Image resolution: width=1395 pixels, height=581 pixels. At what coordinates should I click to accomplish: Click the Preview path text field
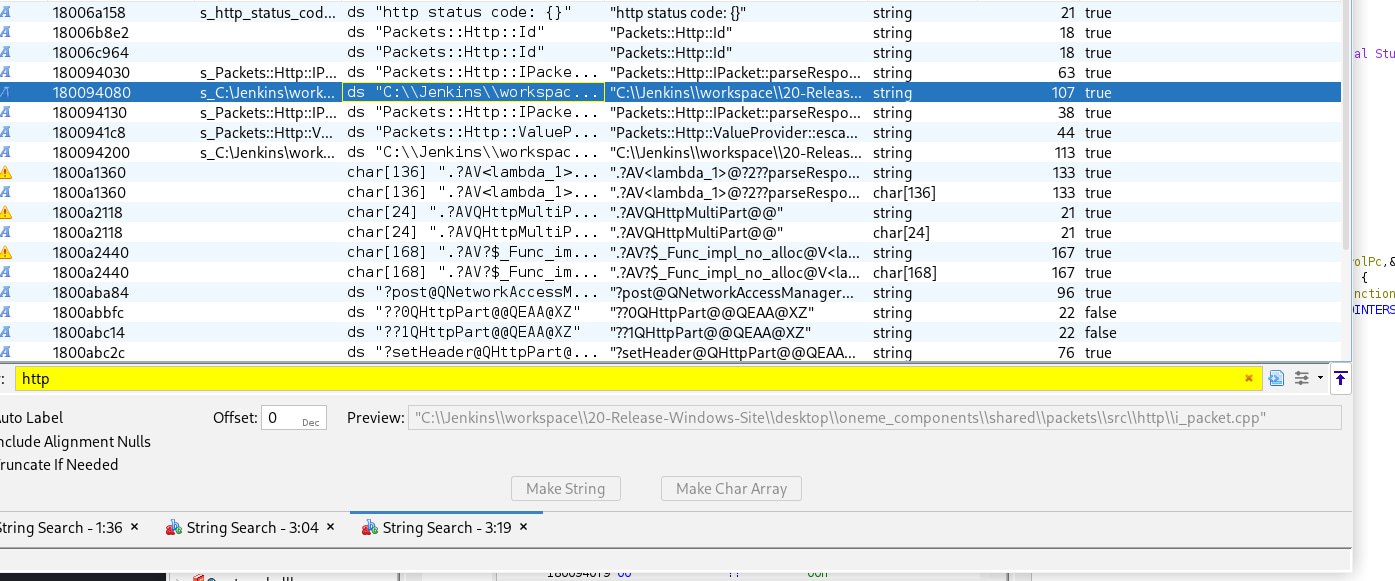coord(874,418)
